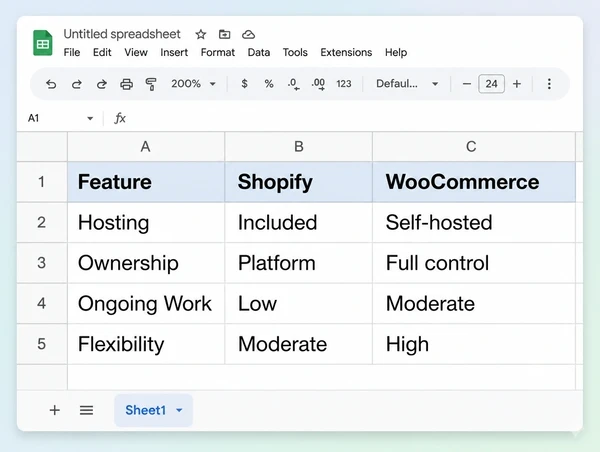The image size is (600, 452).
Task: Format as currency with dollar icon
Action: click(x=244, y=83)
